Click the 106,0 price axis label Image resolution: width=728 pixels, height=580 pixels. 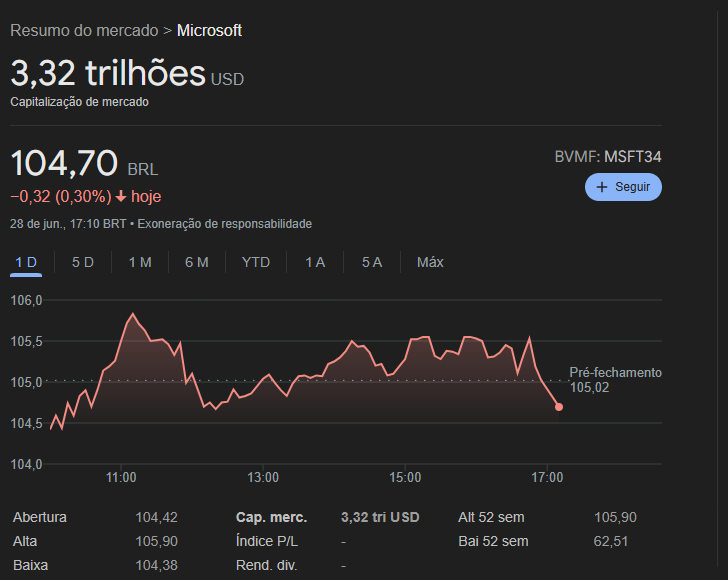click(x=26, y=300)
